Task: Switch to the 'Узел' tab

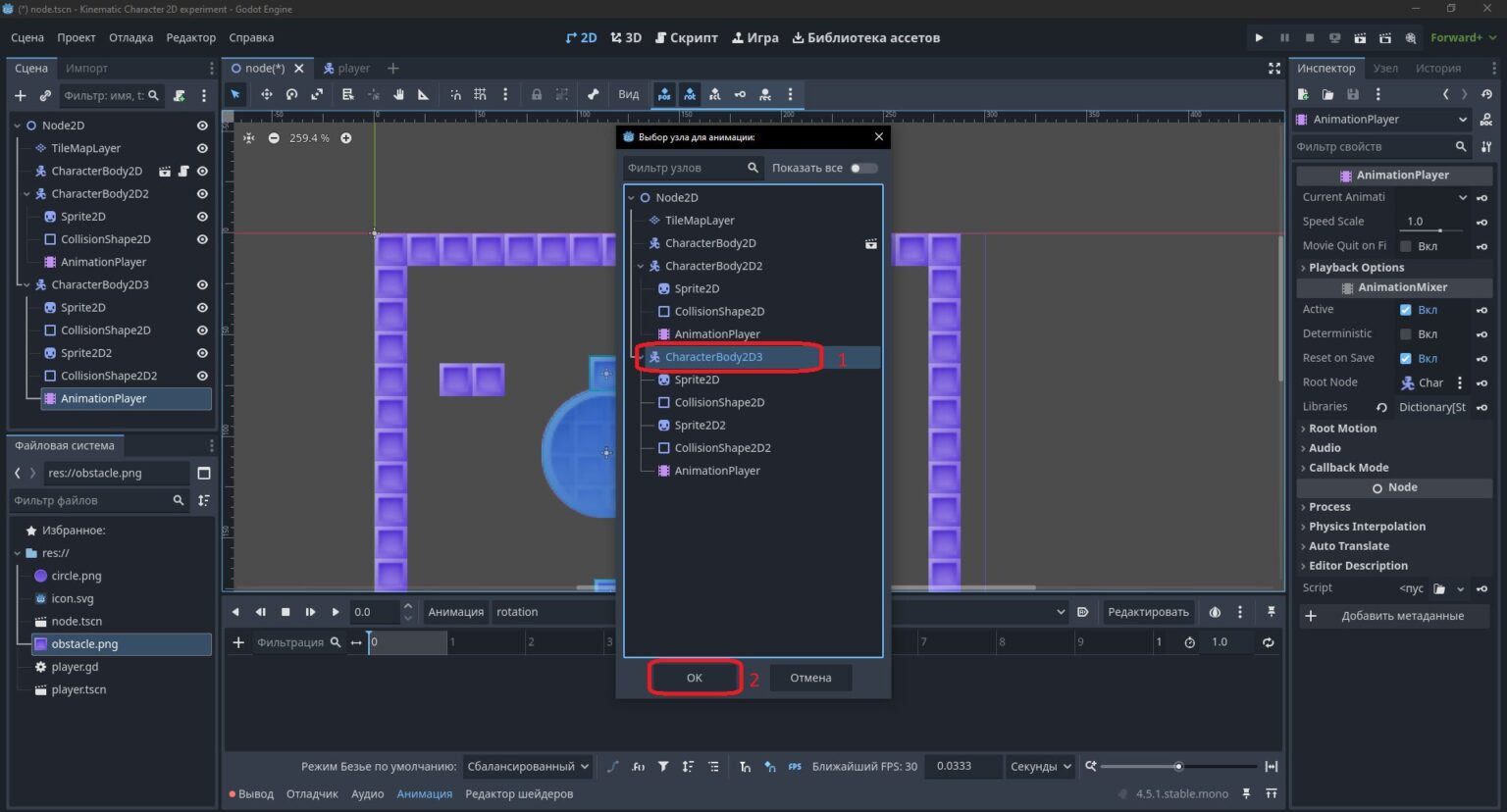Action: click(1385, 68)
